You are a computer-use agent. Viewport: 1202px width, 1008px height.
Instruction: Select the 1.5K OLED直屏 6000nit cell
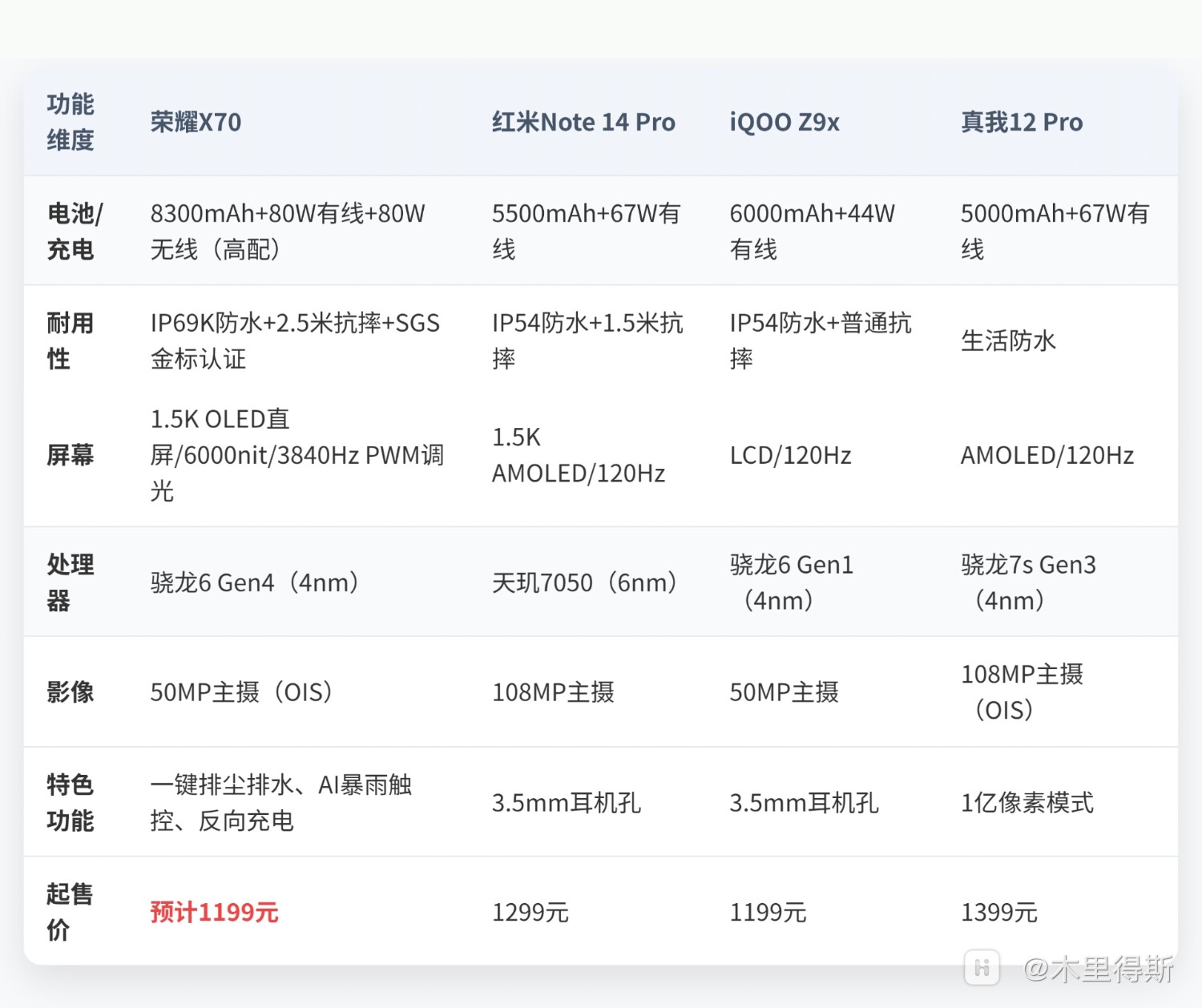297,455
